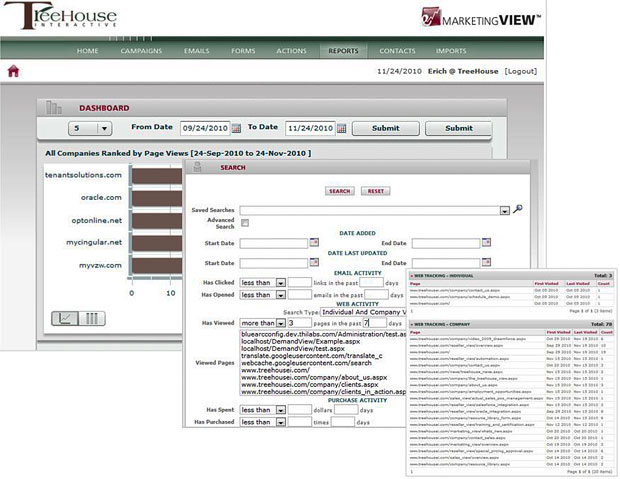The image size is (620, 479).
Task: Open the From Date calendar picker
Action: pyautogui.click(x=236, y=128)
